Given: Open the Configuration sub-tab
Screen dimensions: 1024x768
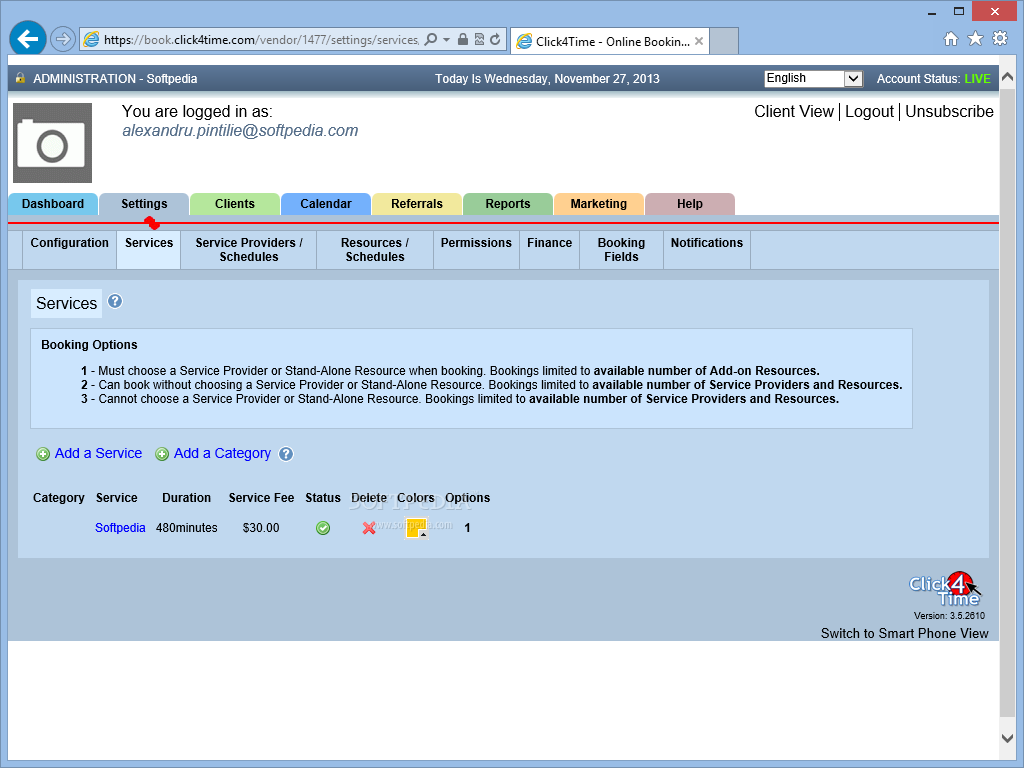Looking at the screenshot, I should click(70, 249).
